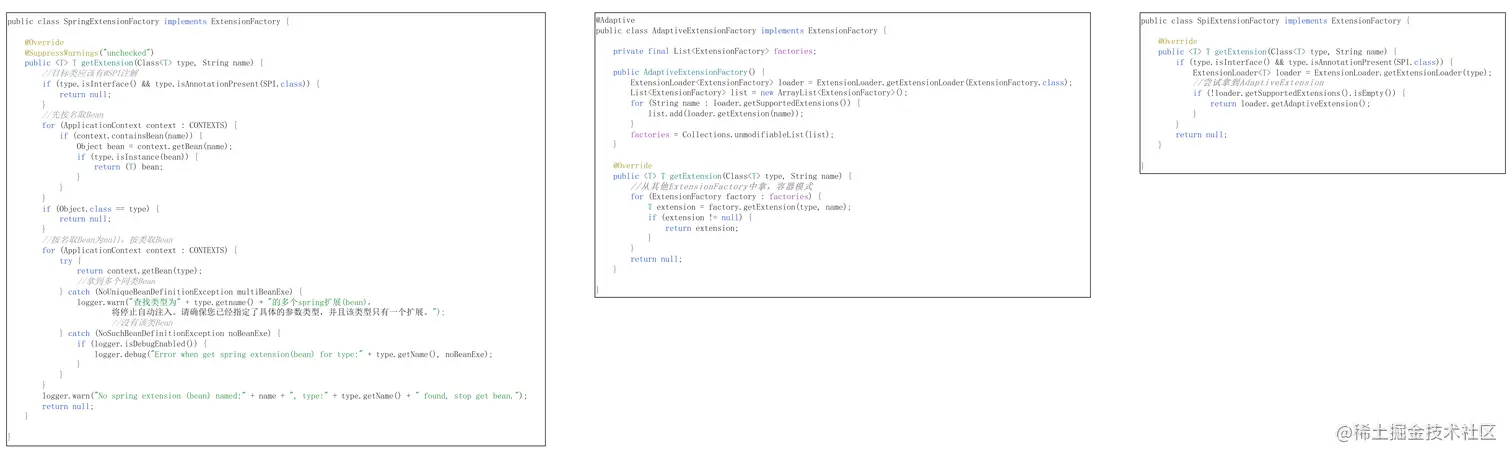The height and width of the screenshot is (458, 1512).
Task: Click the 'try {' line
Action: 71,260
